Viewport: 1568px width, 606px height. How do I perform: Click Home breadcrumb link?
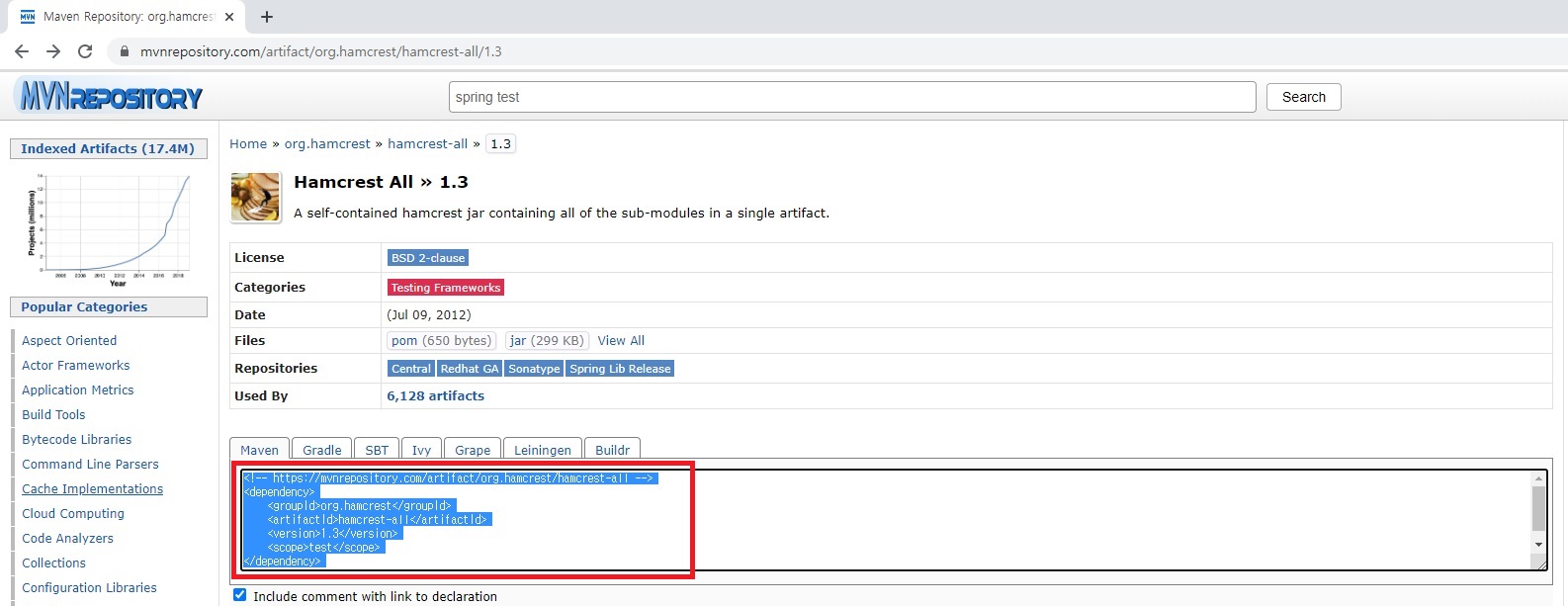(248, 143)
